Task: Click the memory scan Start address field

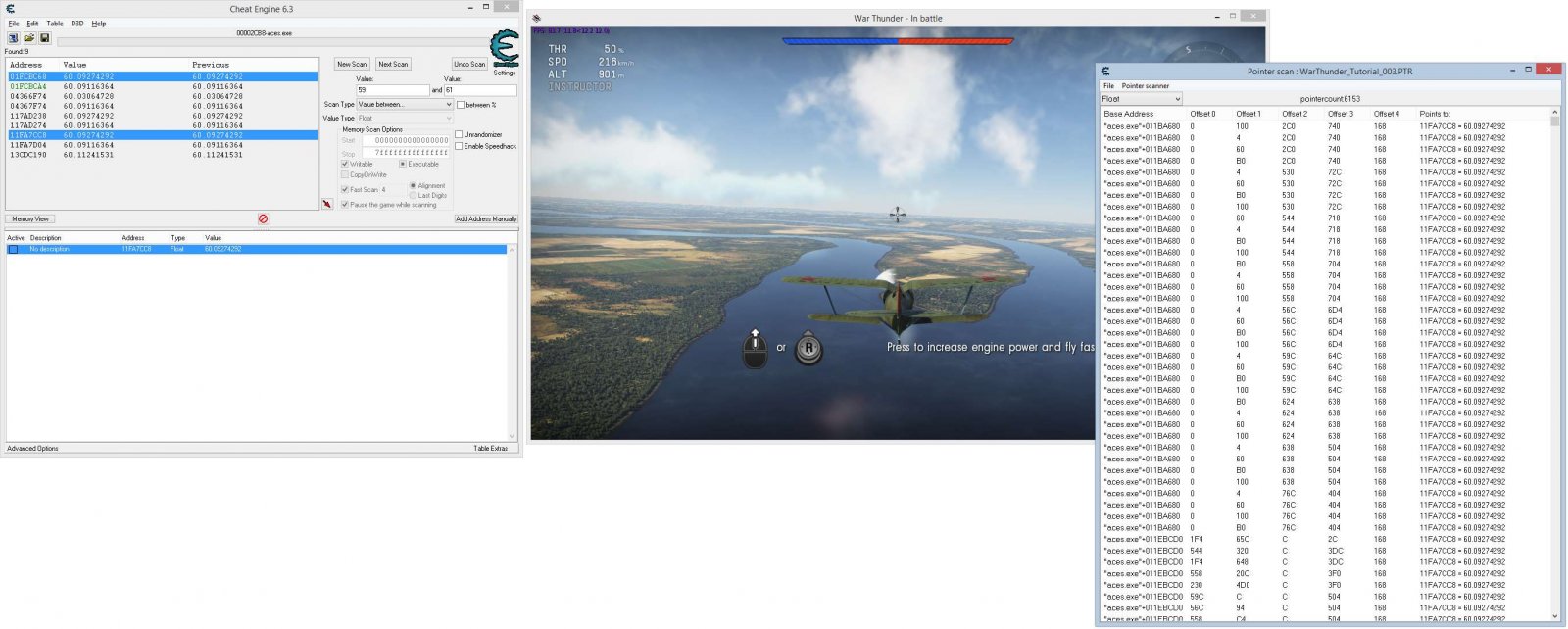Action: tap(406, 140)
